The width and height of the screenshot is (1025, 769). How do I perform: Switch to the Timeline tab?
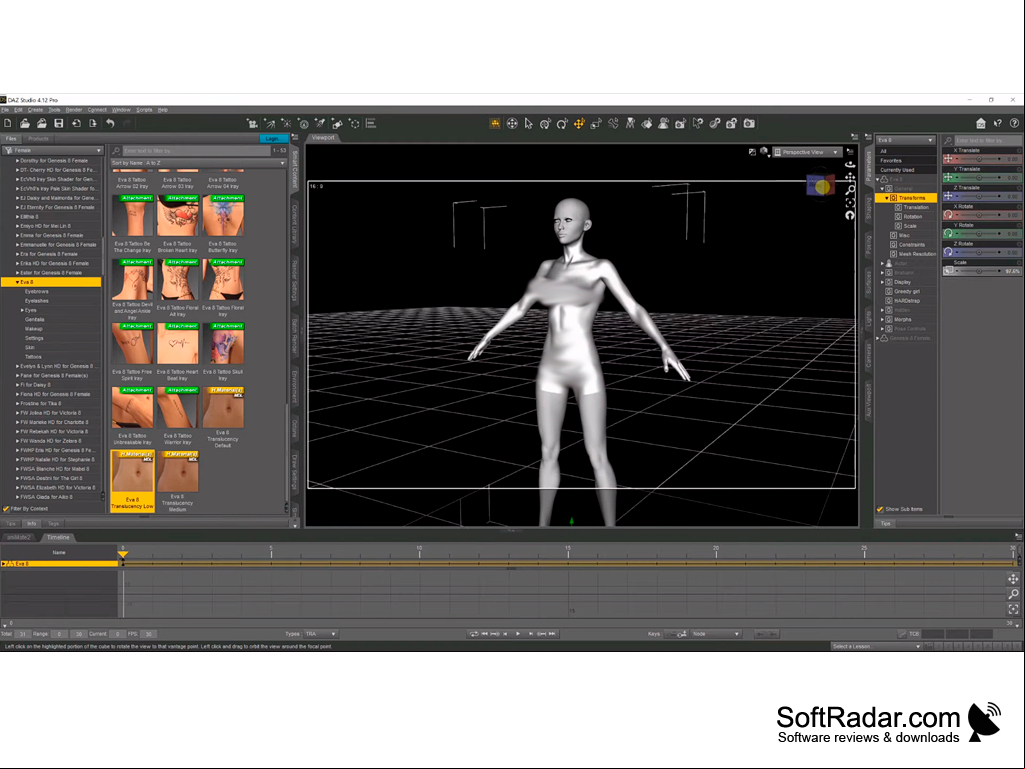coord(58,538)
